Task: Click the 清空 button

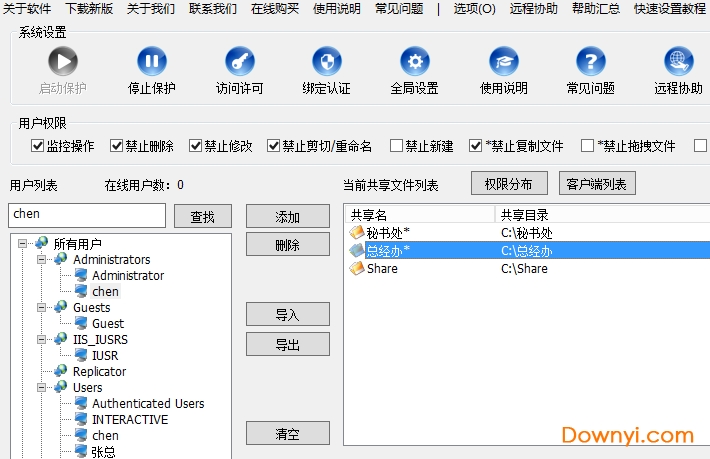Action: pos(288,433)
